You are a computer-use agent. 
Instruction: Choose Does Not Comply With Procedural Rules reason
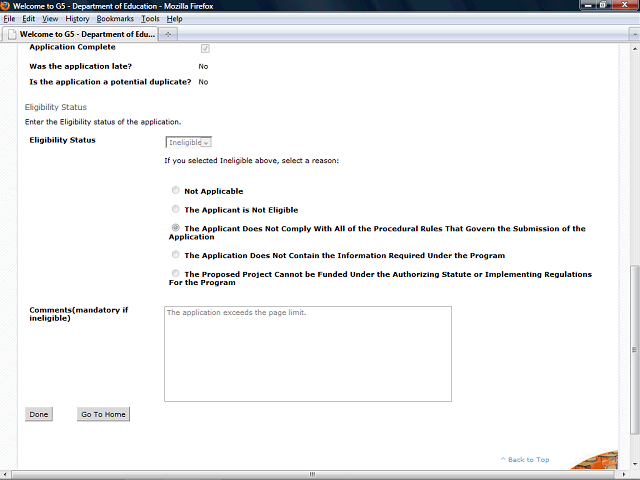tap(176, 227)
